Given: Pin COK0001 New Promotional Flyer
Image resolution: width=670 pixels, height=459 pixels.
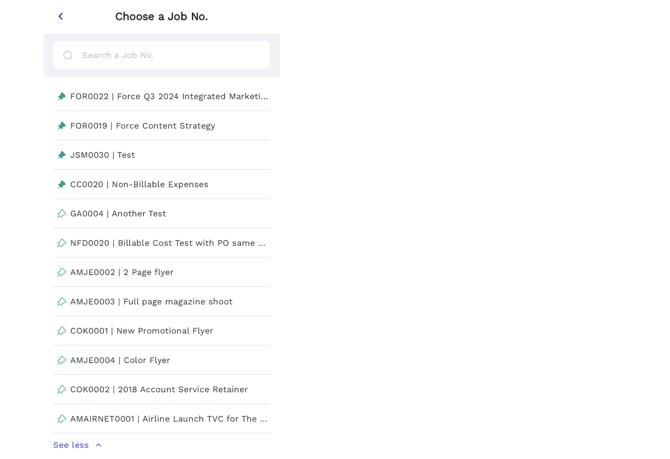Looking at the screenshot, I should (x=62, y=331).
